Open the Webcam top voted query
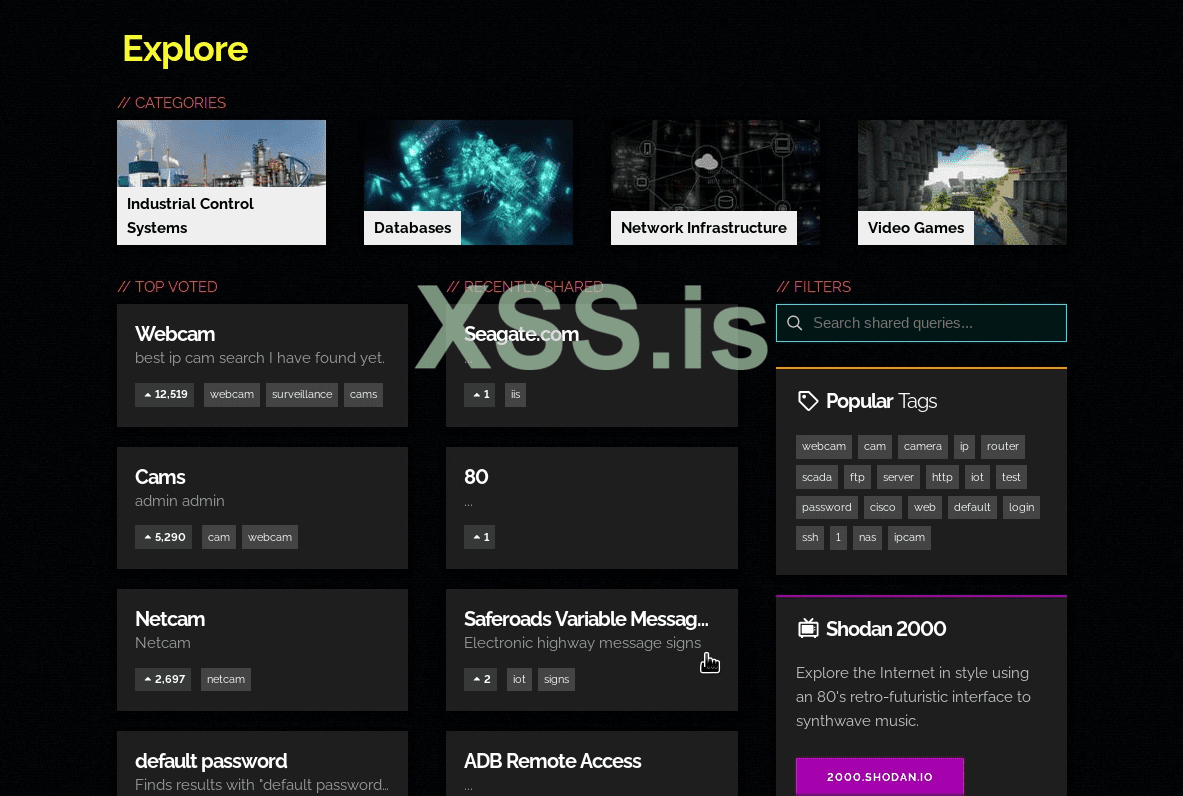1183x796 pixels. [175, 334]
